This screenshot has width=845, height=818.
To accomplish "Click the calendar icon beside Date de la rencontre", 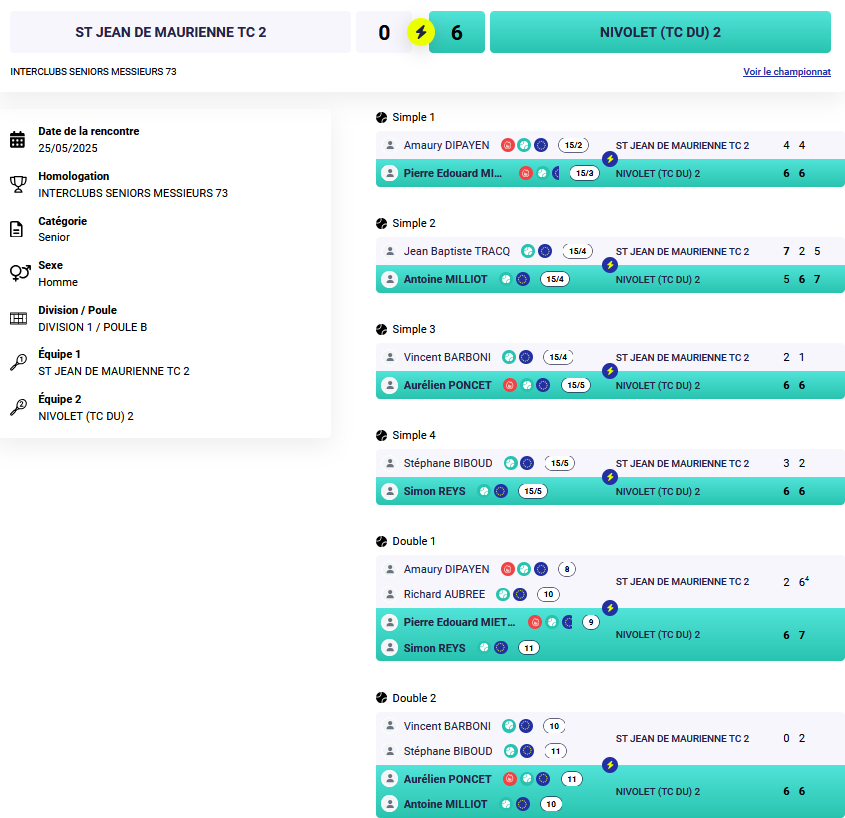I will pyautogui.click(x=17, y=140).
